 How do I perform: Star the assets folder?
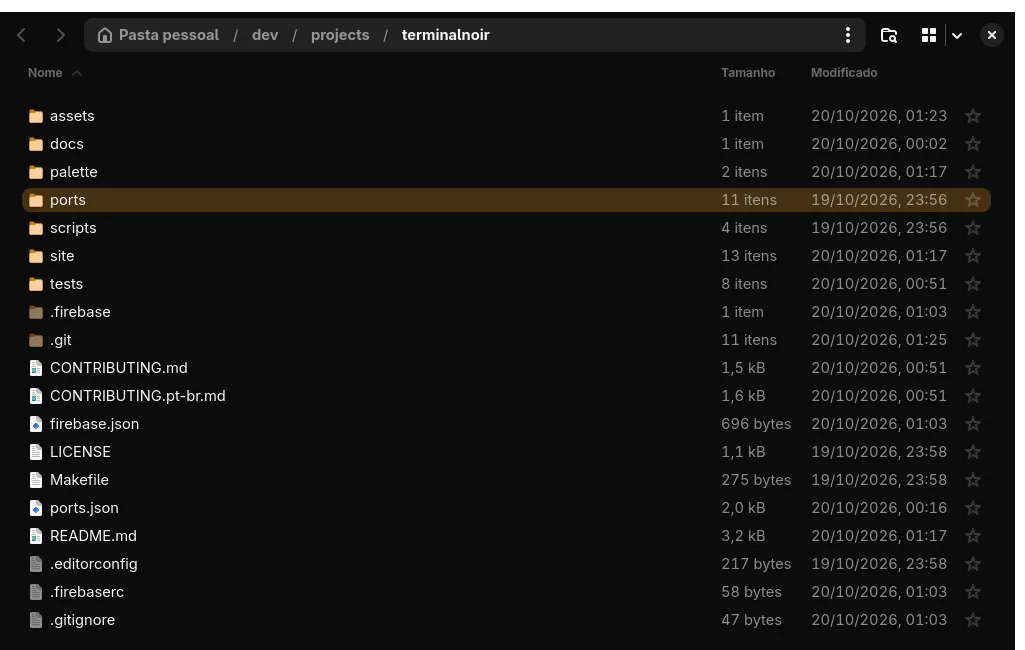click(x=973, y=116)
